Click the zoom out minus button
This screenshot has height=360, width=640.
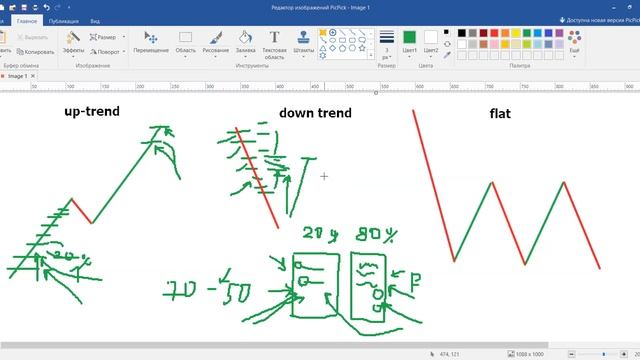click(x=571, y=354)
